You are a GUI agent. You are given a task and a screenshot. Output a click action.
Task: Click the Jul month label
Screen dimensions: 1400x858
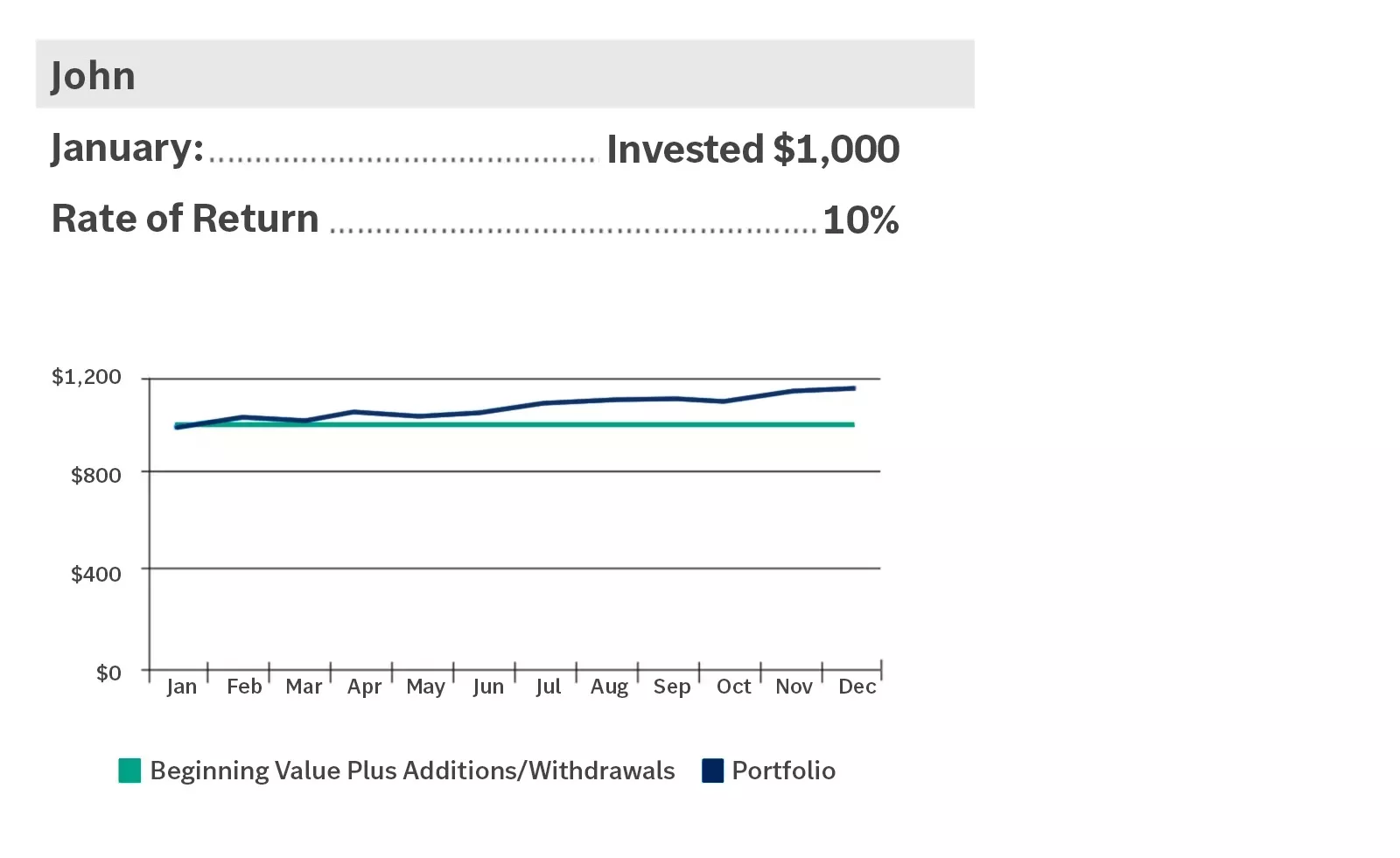(548, 687)
